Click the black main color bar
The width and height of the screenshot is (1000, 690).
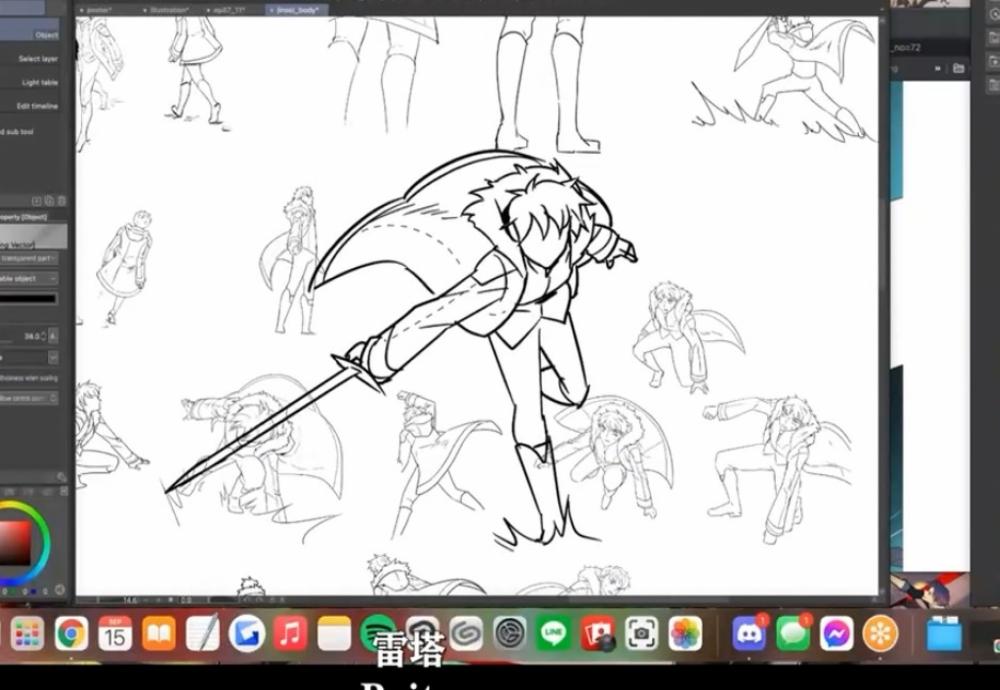29,298
